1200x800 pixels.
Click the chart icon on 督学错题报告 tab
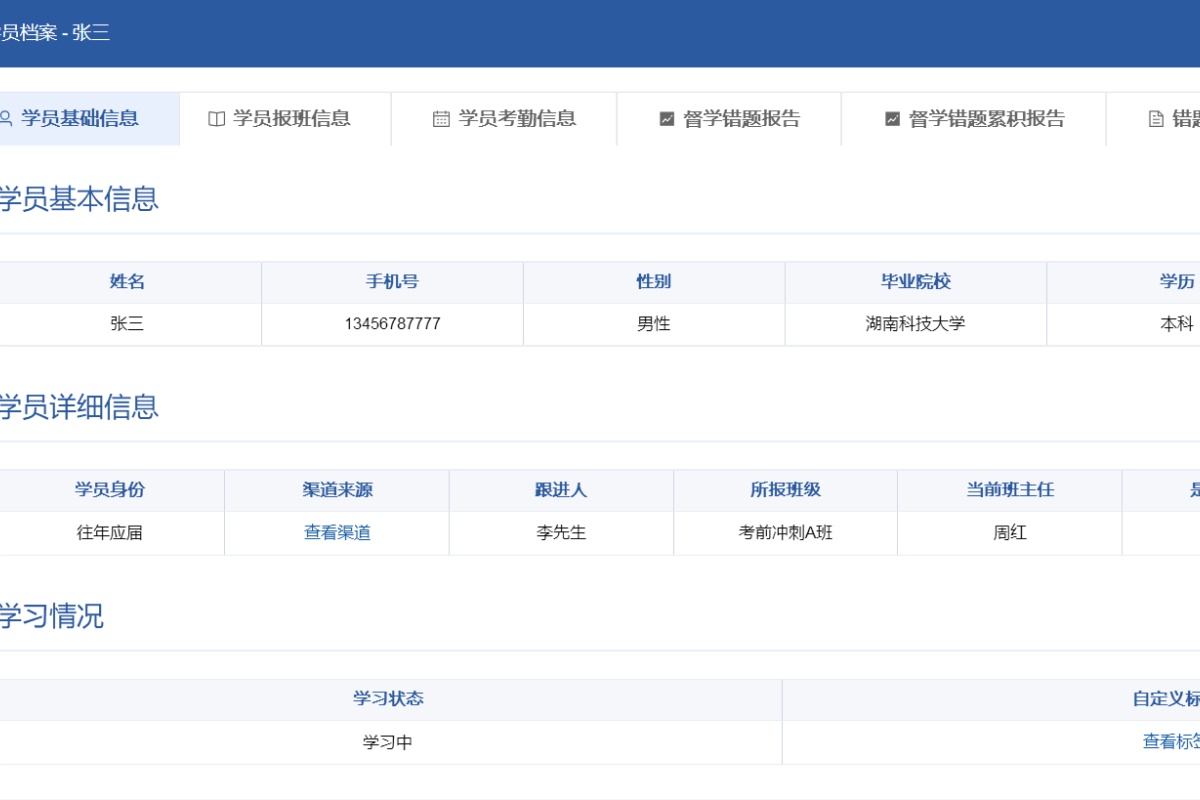coord(665,118)
